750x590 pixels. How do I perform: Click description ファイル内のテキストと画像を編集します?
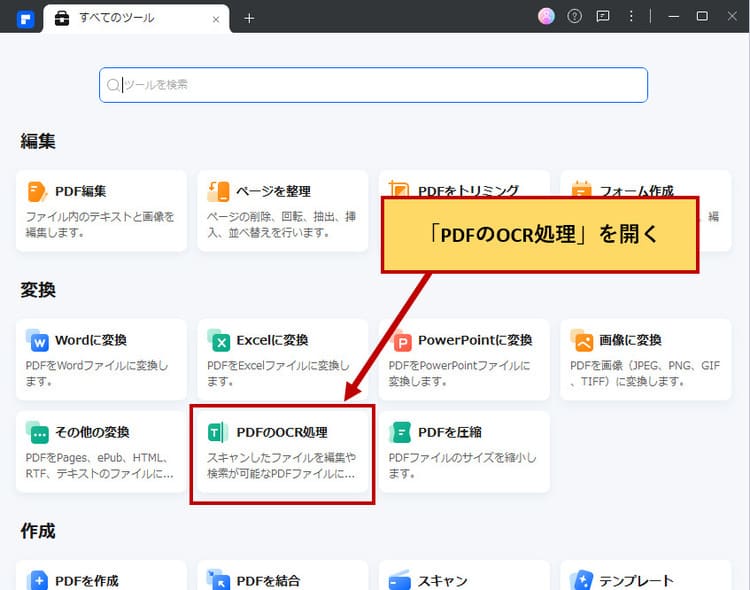click(x=100, y=224)
